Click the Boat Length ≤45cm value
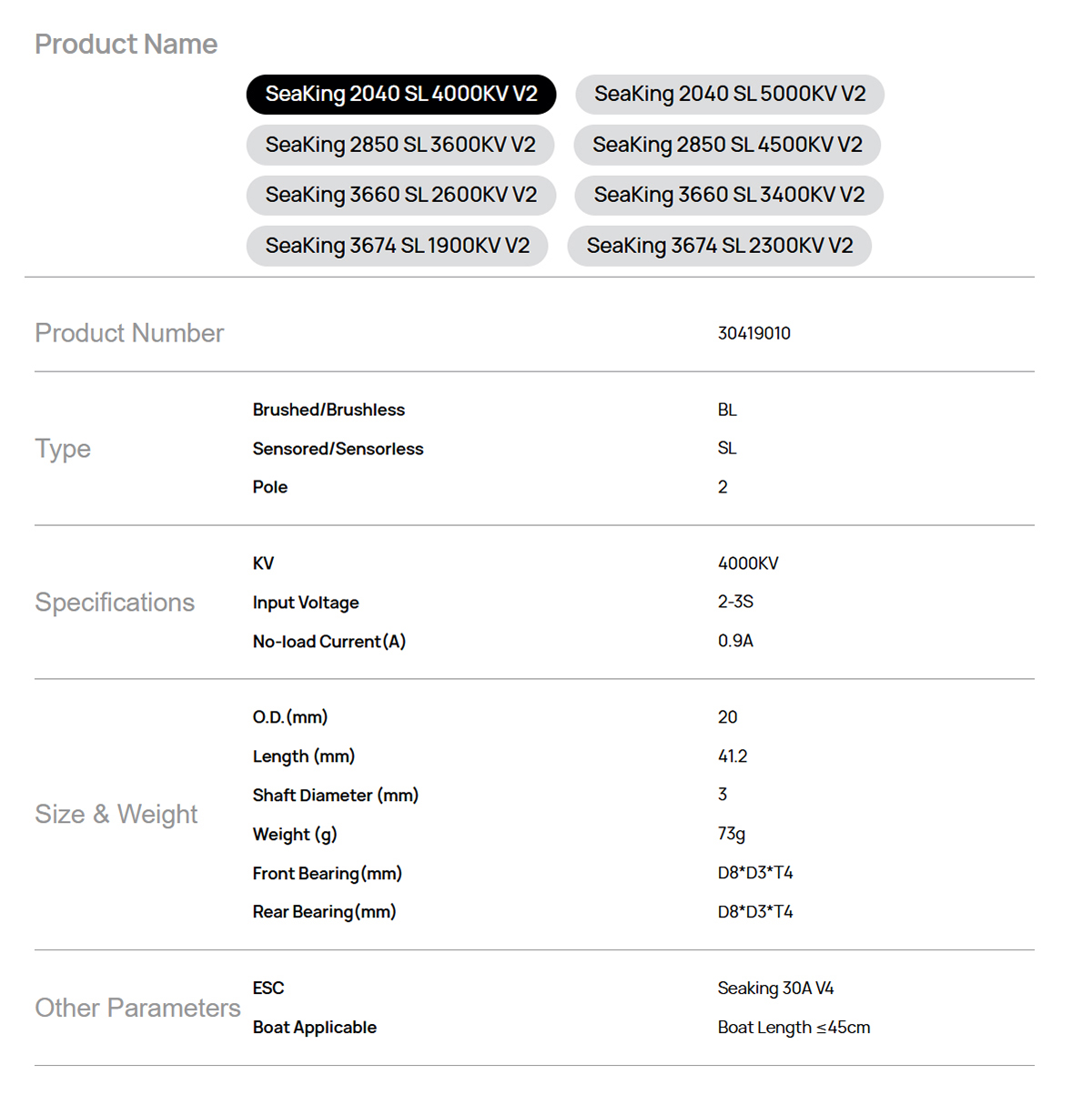This screenshot has height=1095, width=1092. pyautogui.click(x=794, y=1028)
